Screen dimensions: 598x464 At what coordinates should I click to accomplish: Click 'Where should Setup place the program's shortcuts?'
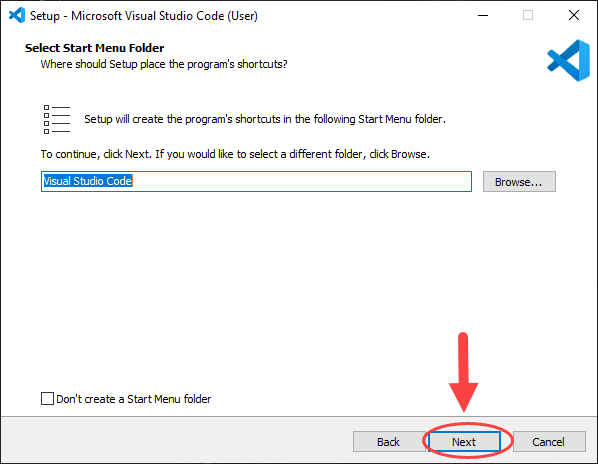tap(164, 64)
